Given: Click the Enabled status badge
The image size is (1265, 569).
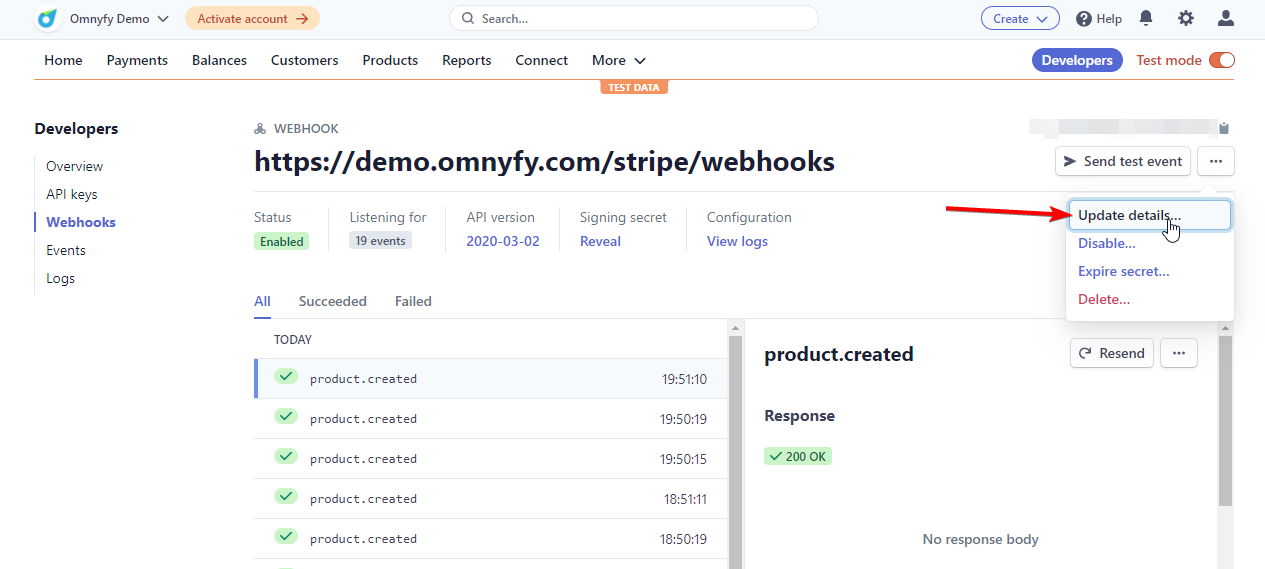Looking at the screenshot, I should (x=281, y=241).
